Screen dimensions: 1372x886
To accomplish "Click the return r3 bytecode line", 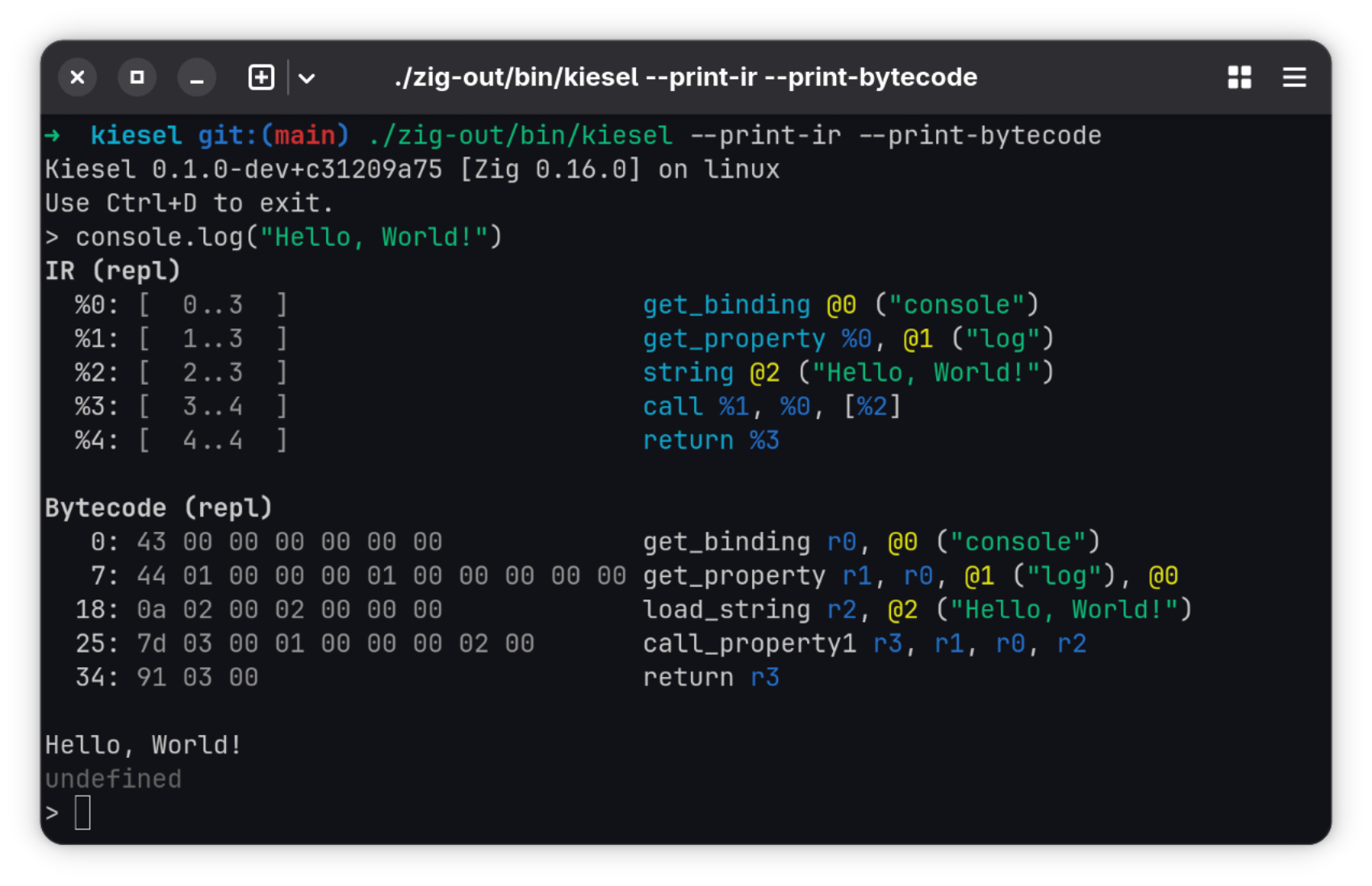I will pyautogui.click(x=710, y=677).
